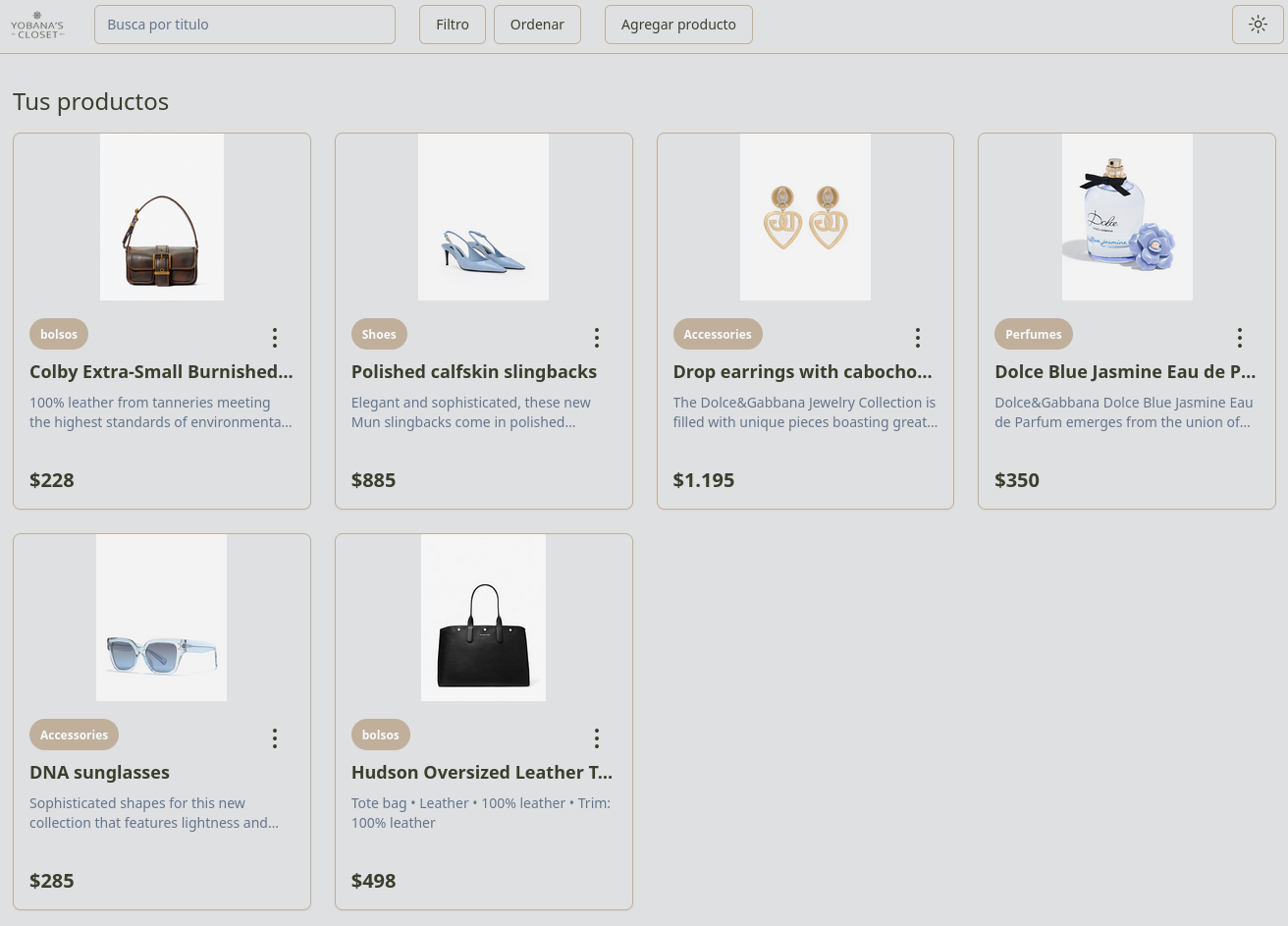The image size is (1288, 926).
Task: Open the Ordenar sorting dropdown
Action: coord(537,25)
